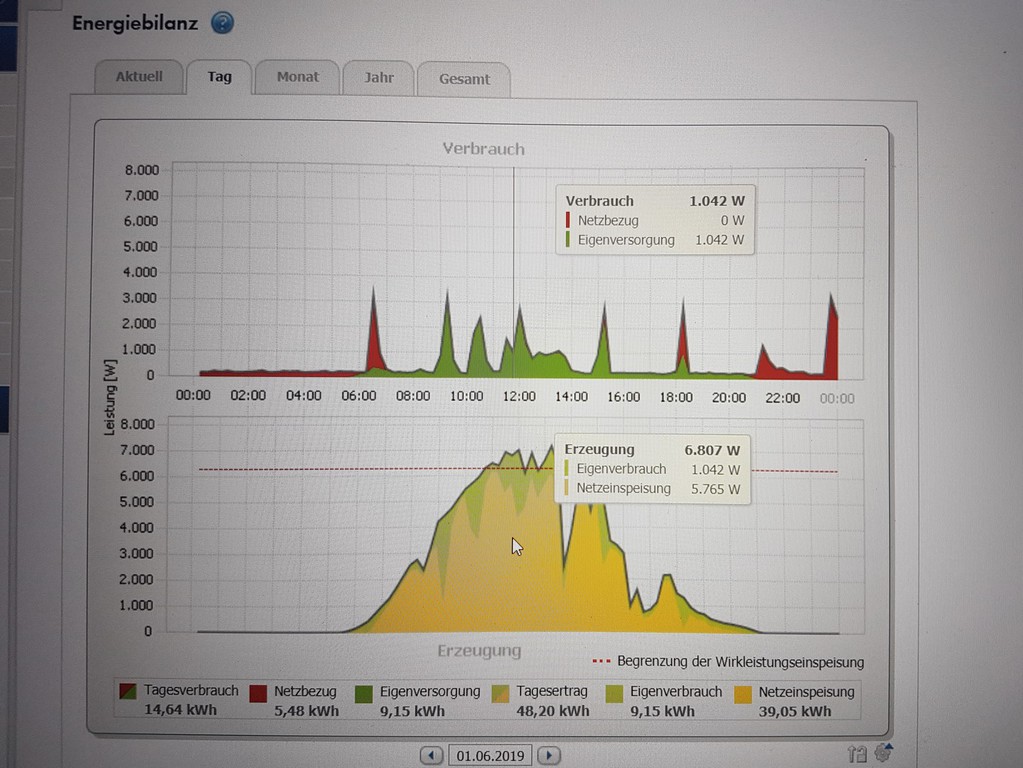Toggle the green Eigenversorgung legend swatch

(x=364, y=693)
